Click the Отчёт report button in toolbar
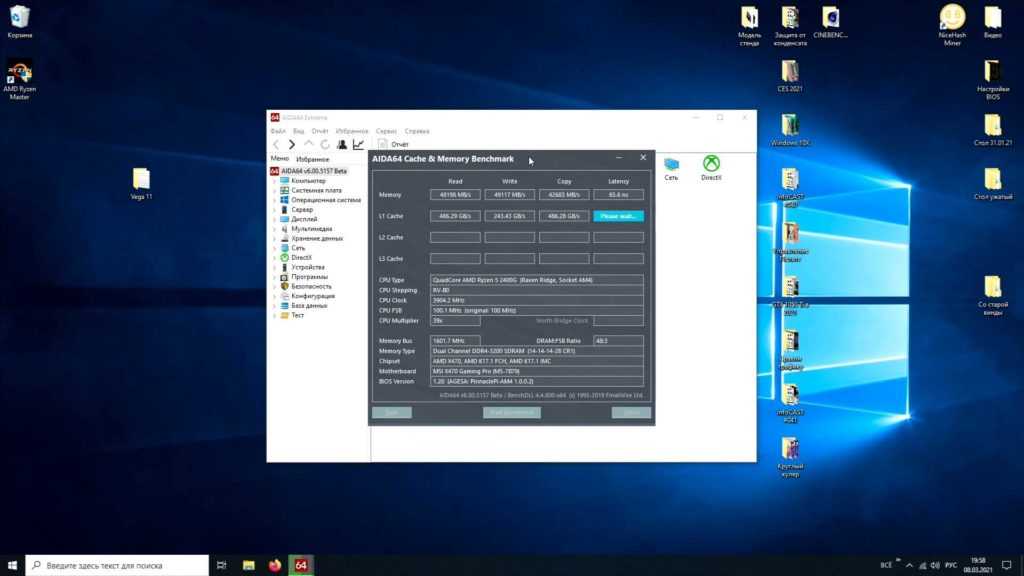Image resolution: width=1024 pixels, height=576 pixels. click(x=393, y=145)
